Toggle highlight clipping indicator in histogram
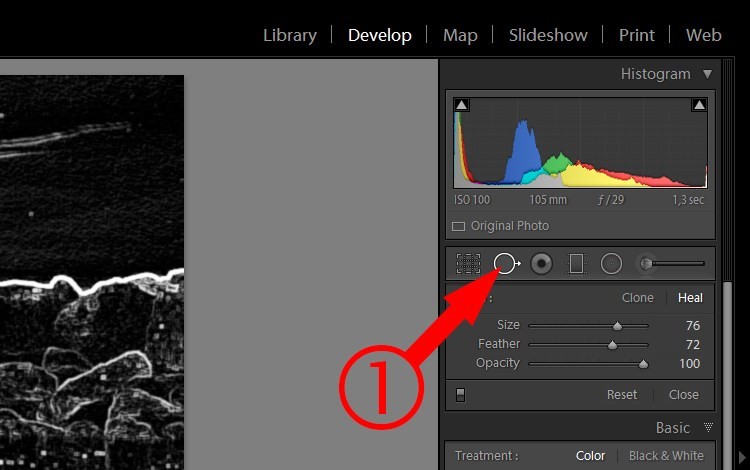The image size is (750, 470). (699, 105)
